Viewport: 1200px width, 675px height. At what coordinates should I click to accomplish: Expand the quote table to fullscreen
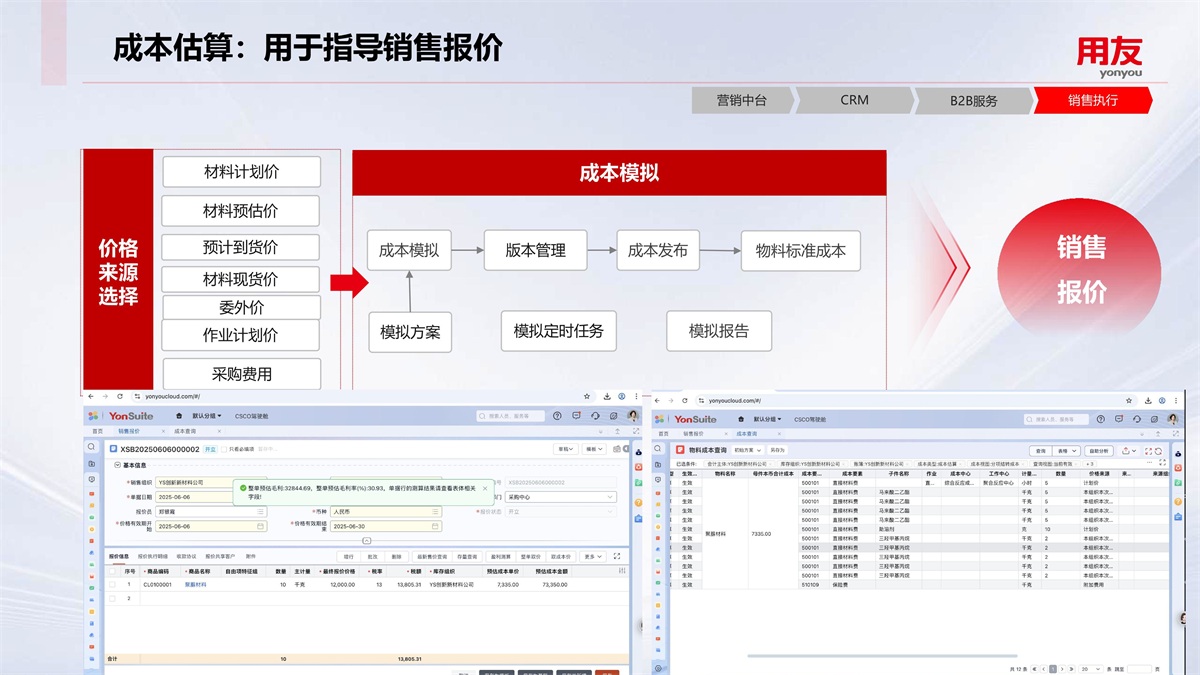617,556
